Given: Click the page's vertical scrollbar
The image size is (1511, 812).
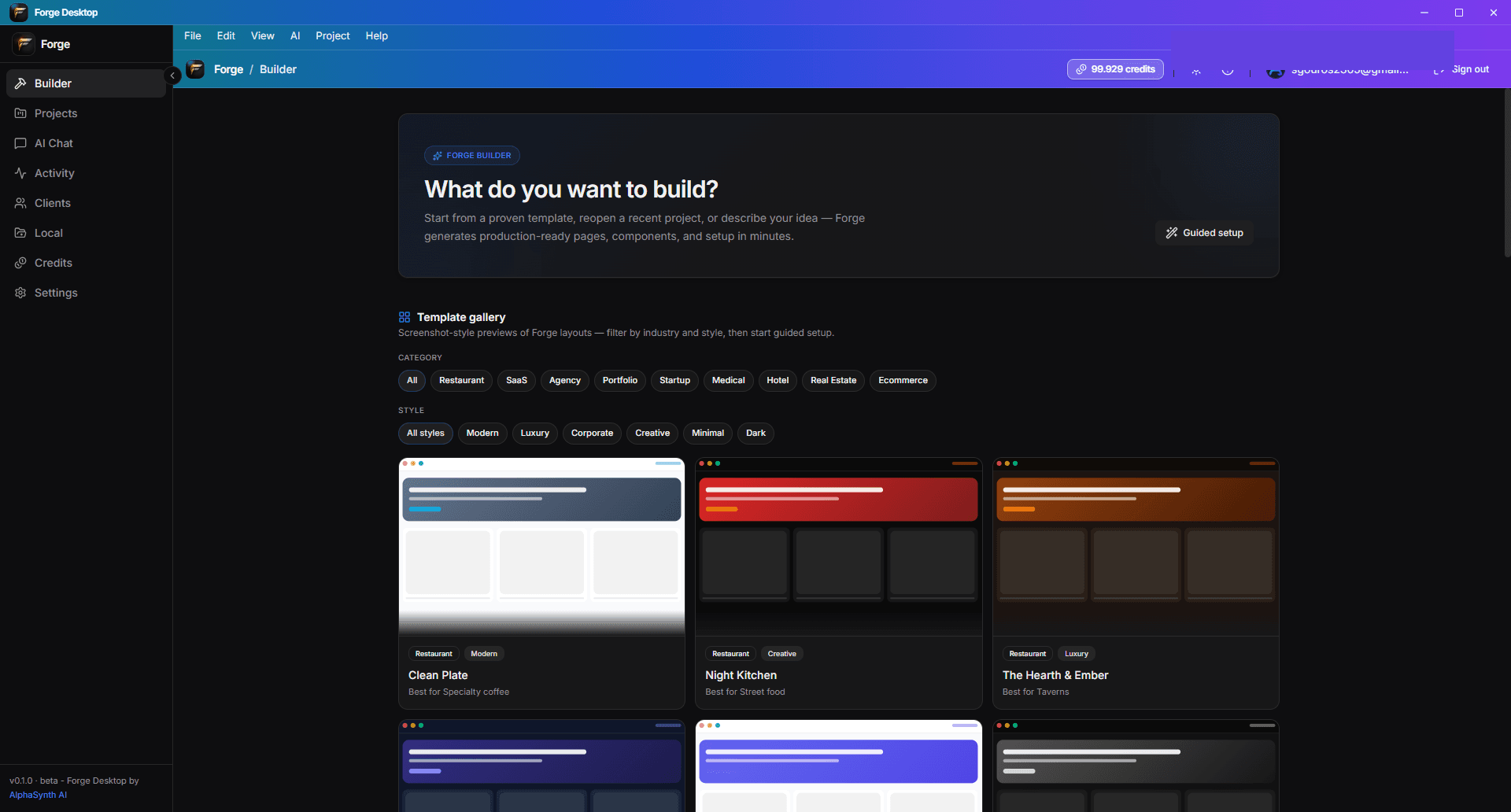Looking at the screenshot, I should click(1507, 173).
